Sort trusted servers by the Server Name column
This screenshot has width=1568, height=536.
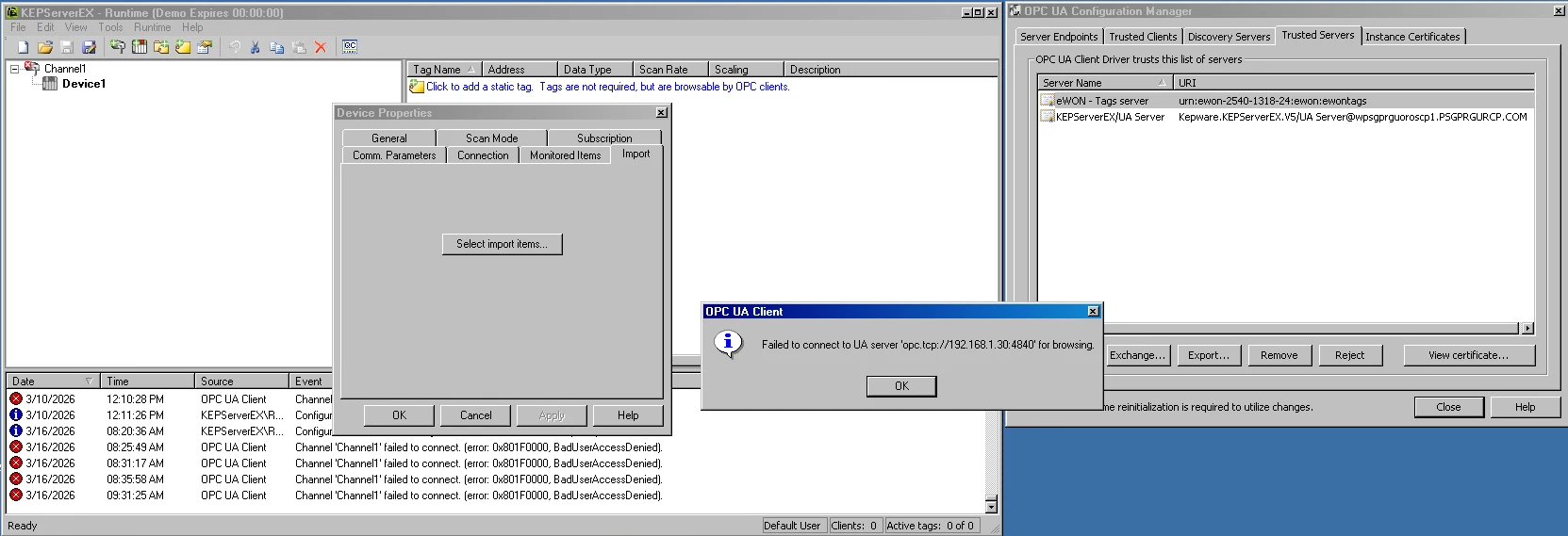coord(1104,83)
